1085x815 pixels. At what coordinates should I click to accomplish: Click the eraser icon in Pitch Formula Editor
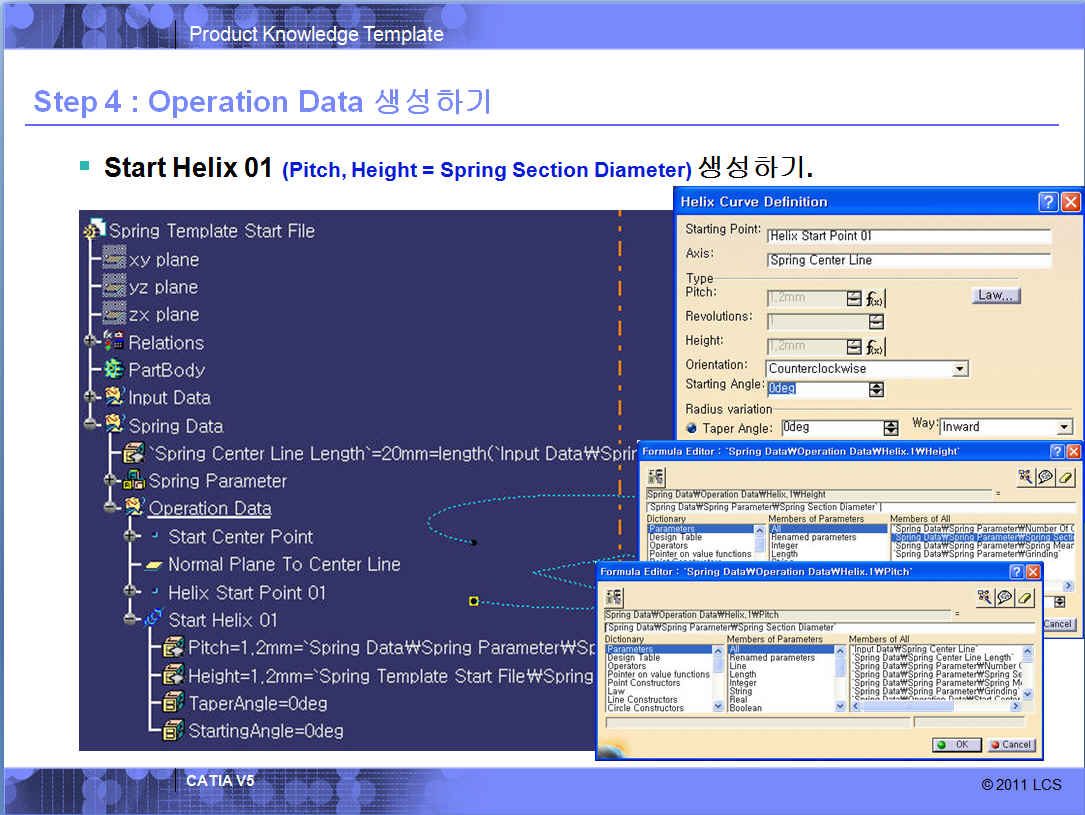[x=1025, y=596]
